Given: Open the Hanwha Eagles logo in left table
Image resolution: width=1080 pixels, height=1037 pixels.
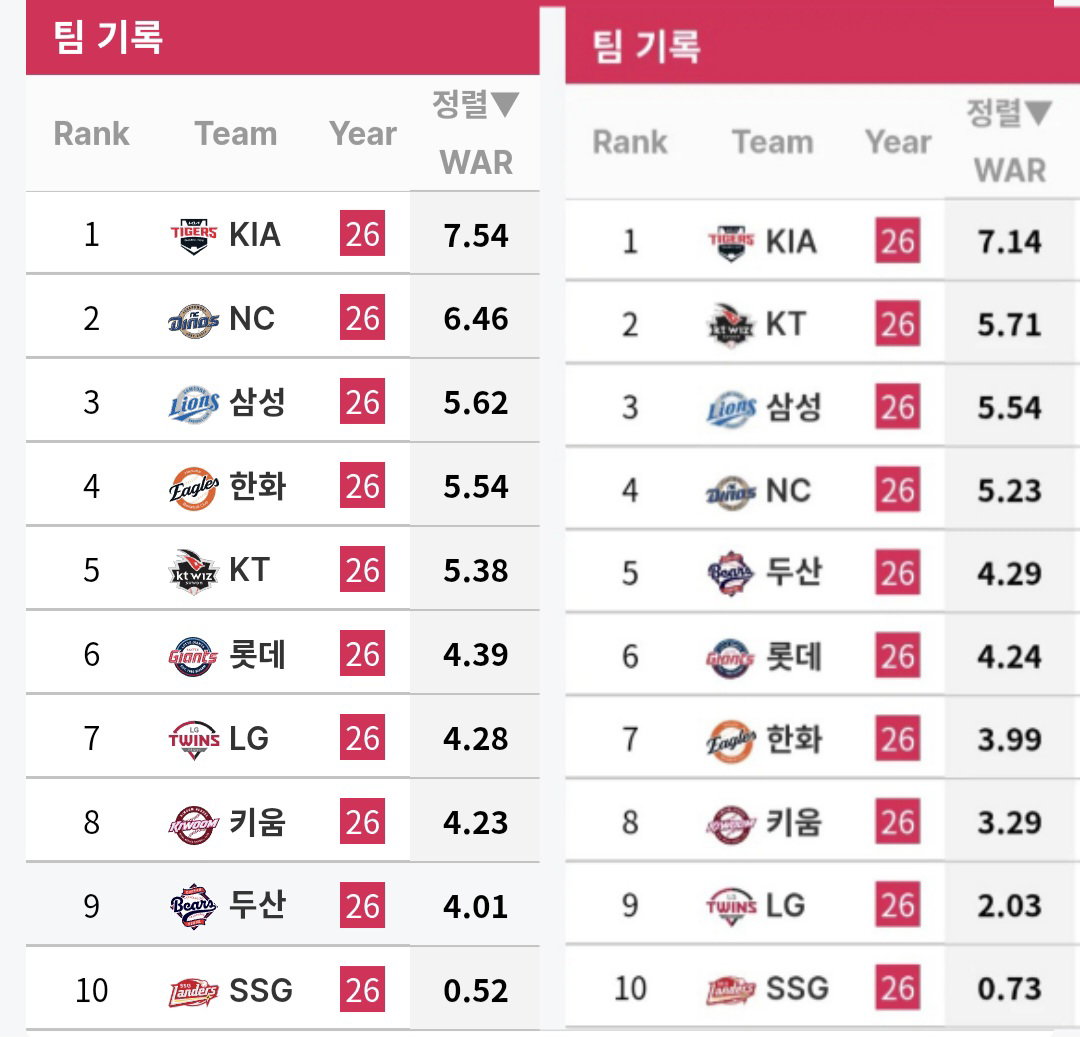Looking at the screenshot, I should point(194,488).
